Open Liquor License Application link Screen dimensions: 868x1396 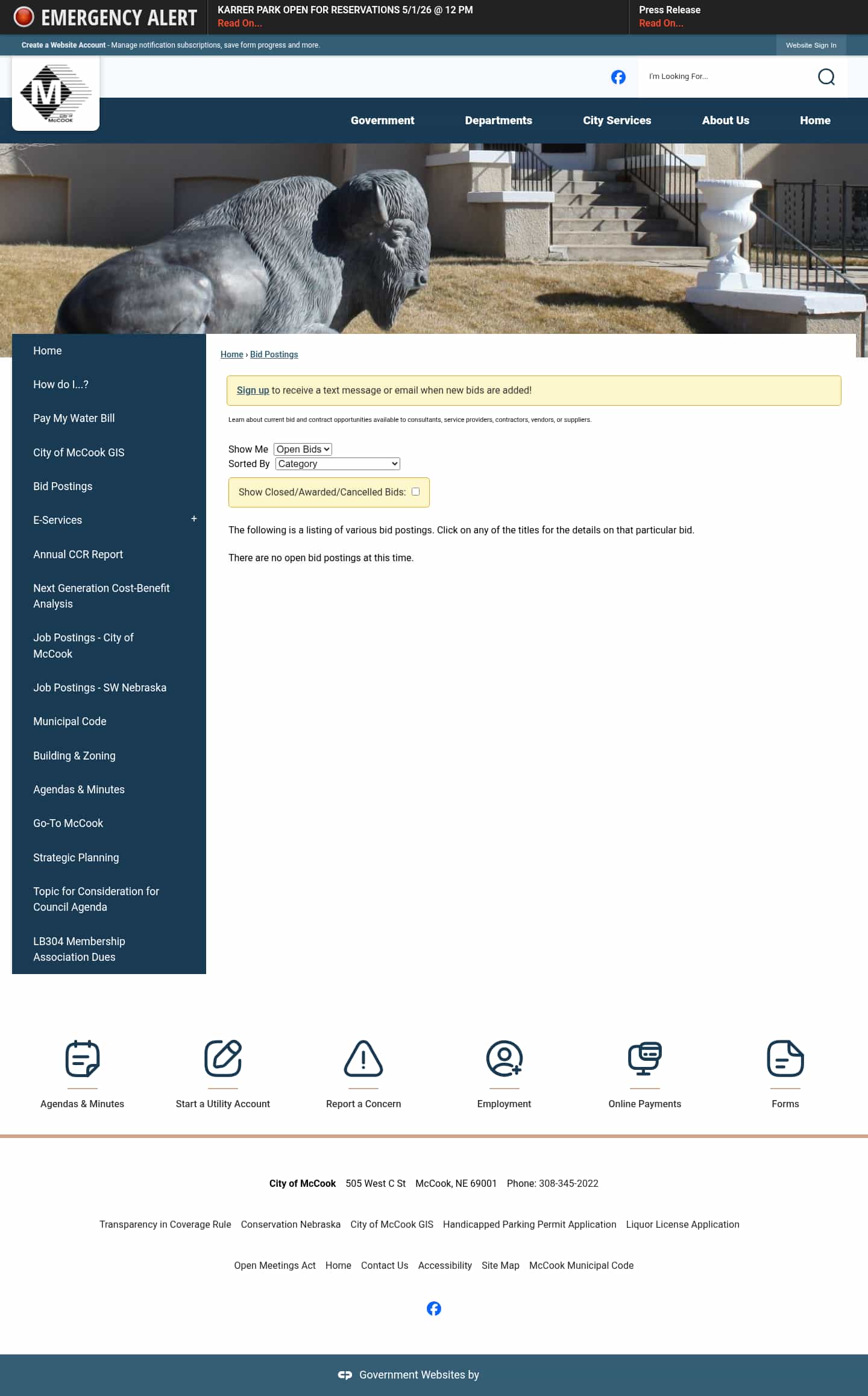coord(682,1224)
